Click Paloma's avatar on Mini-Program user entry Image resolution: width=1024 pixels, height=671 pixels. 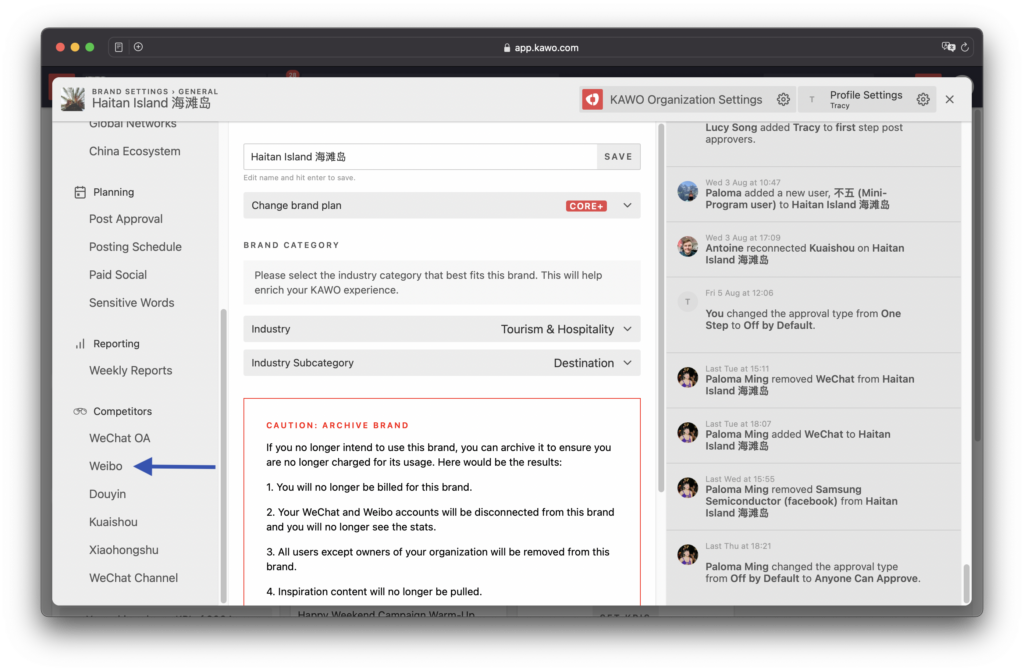pyautogui.click(x=688, y=191)
